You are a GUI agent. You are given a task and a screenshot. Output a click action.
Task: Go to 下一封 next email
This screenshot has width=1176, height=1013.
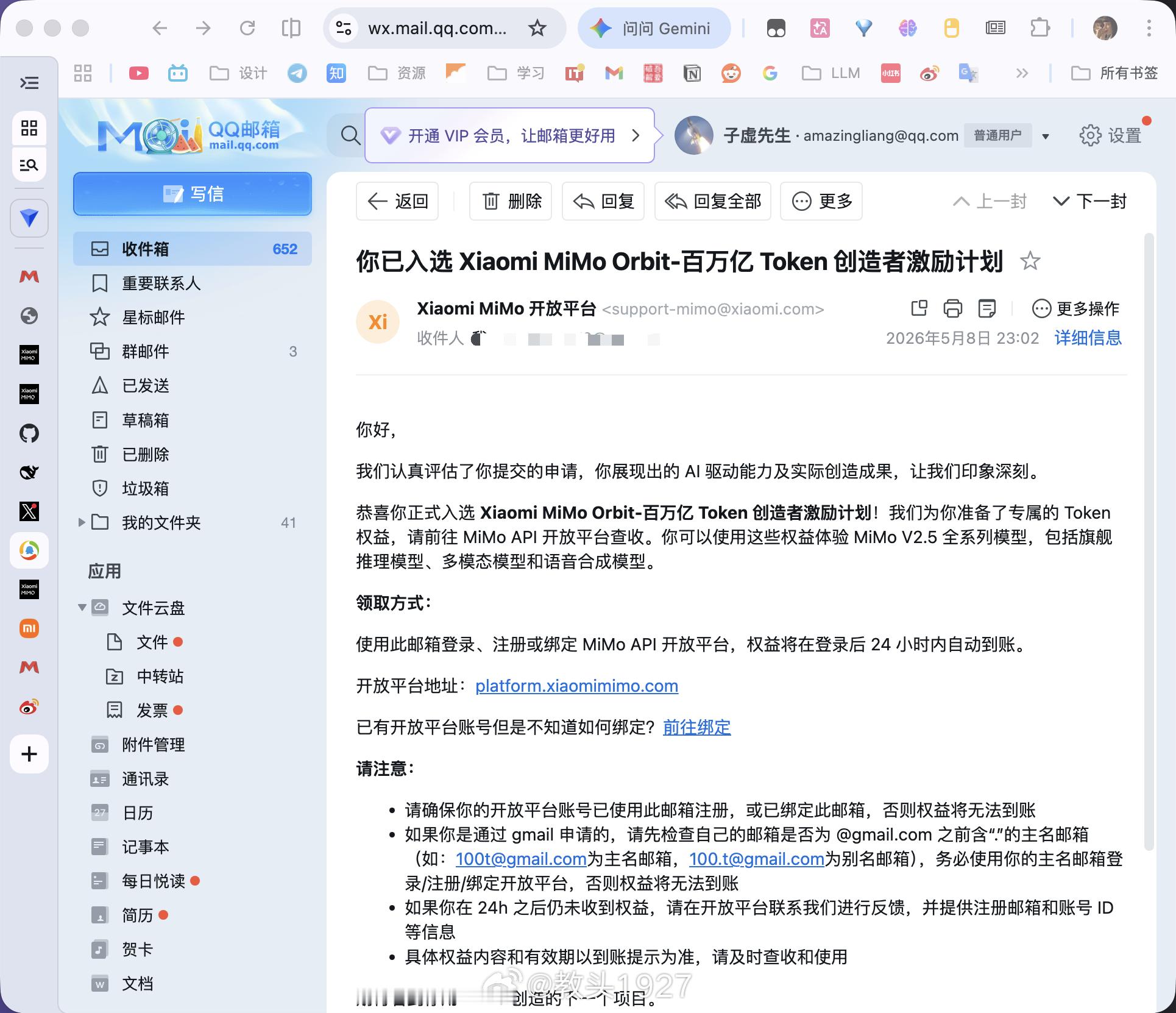(x=1090, y=201)
